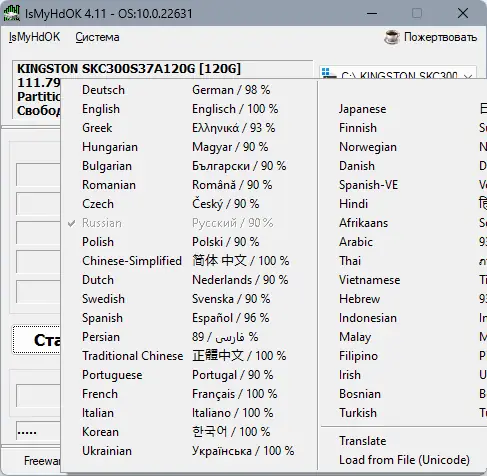Select Irish language

[x=403, y=375]
